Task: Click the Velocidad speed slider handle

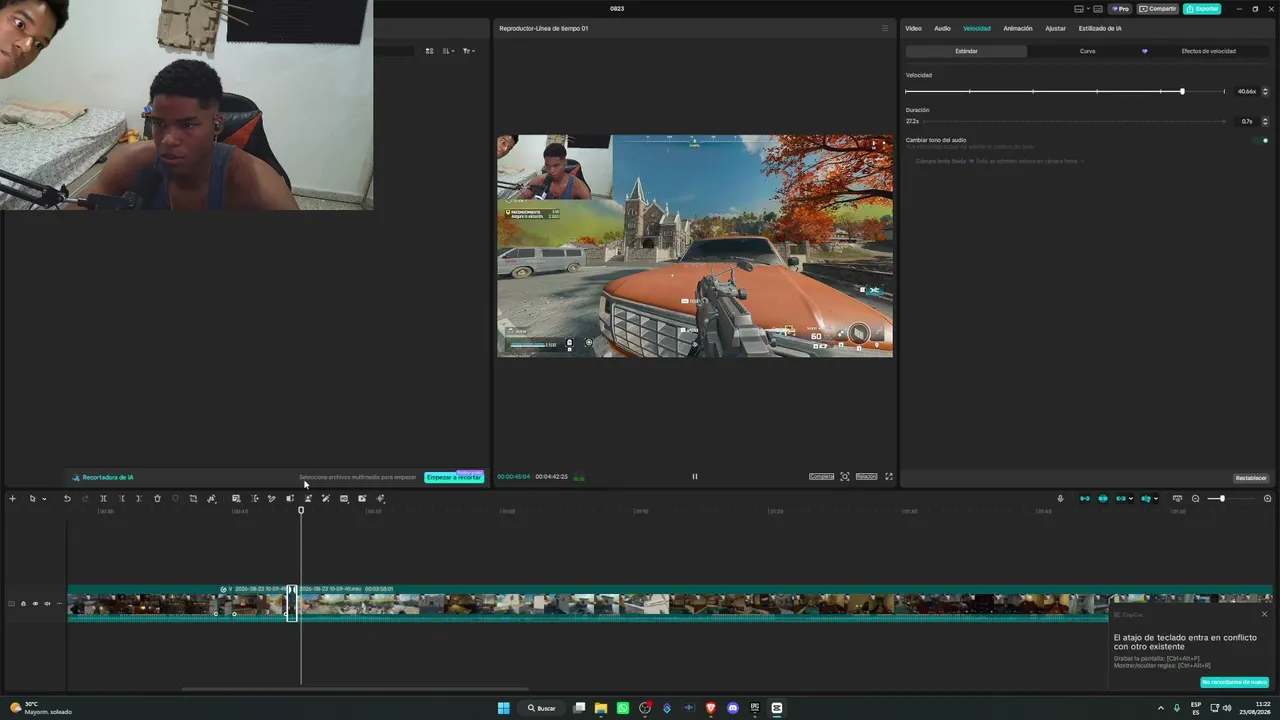Action: [1182, 91]
